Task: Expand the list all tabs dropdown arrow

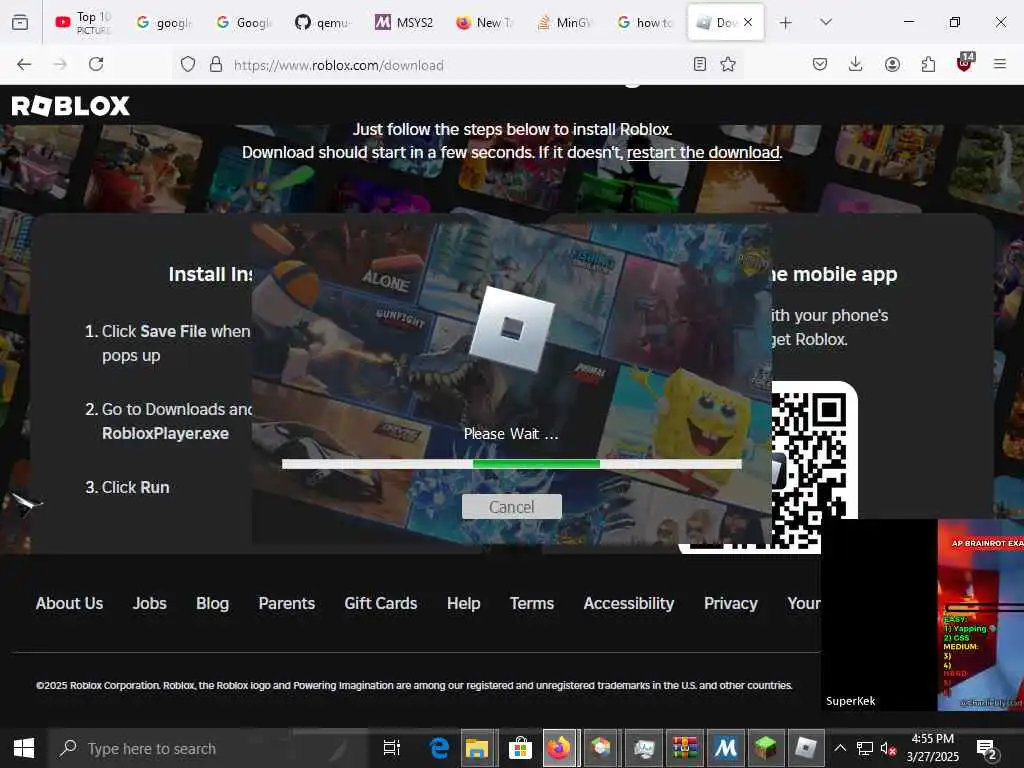Action: 826,22
